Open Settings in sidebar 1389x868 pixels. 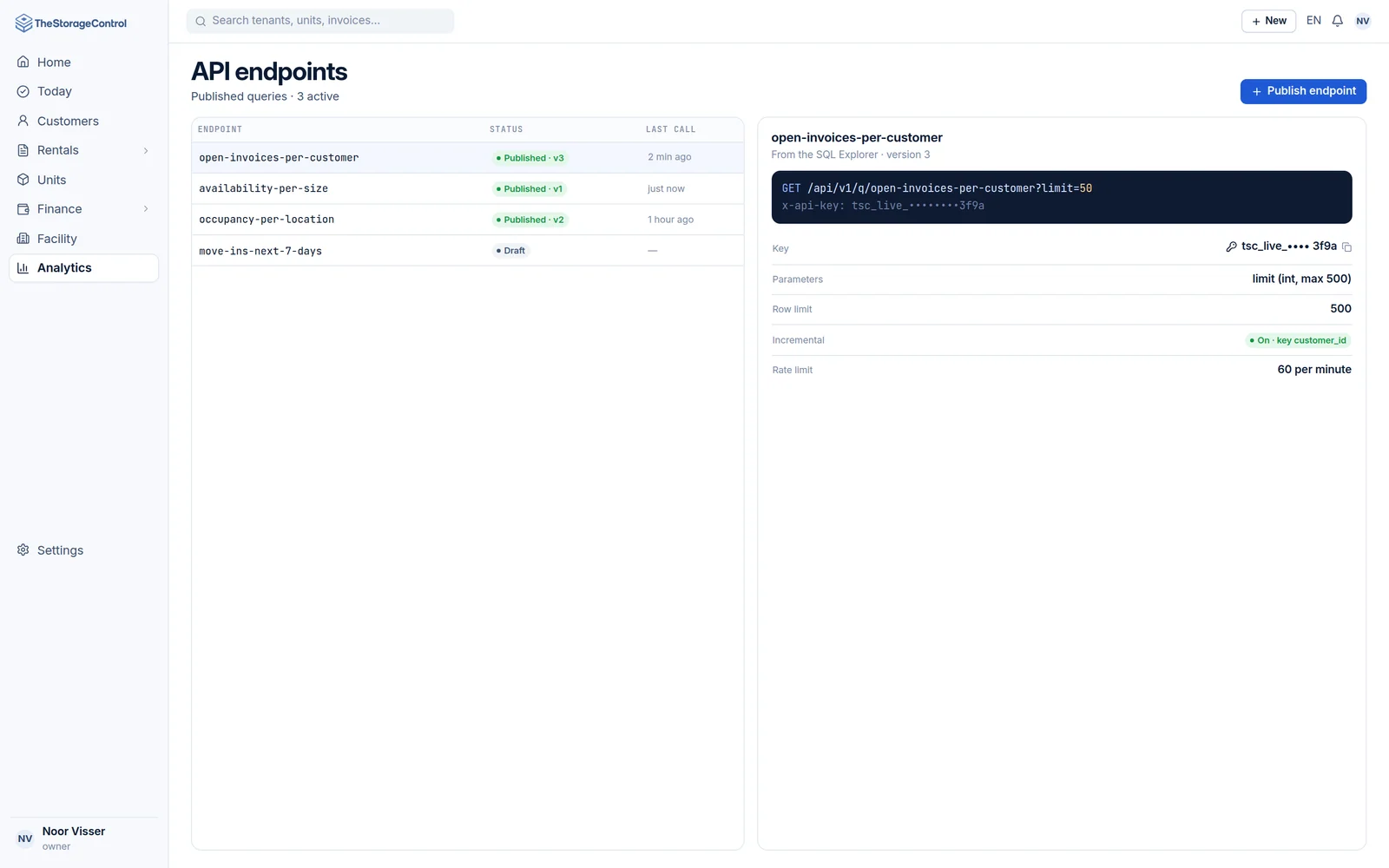(x=83, y=550)
